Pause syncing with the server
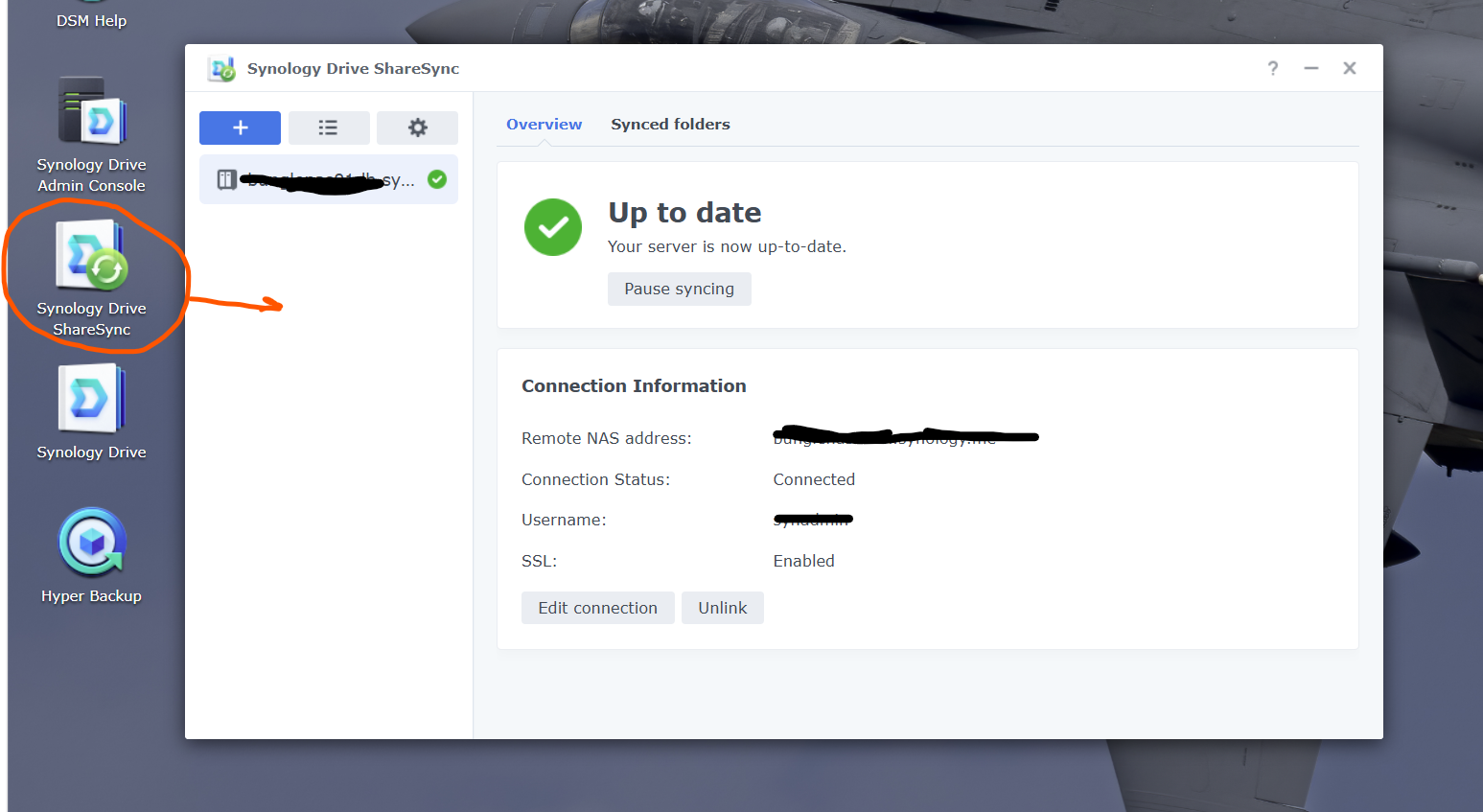This screenshot has height=812, width=1483. [x=680, y=289]
